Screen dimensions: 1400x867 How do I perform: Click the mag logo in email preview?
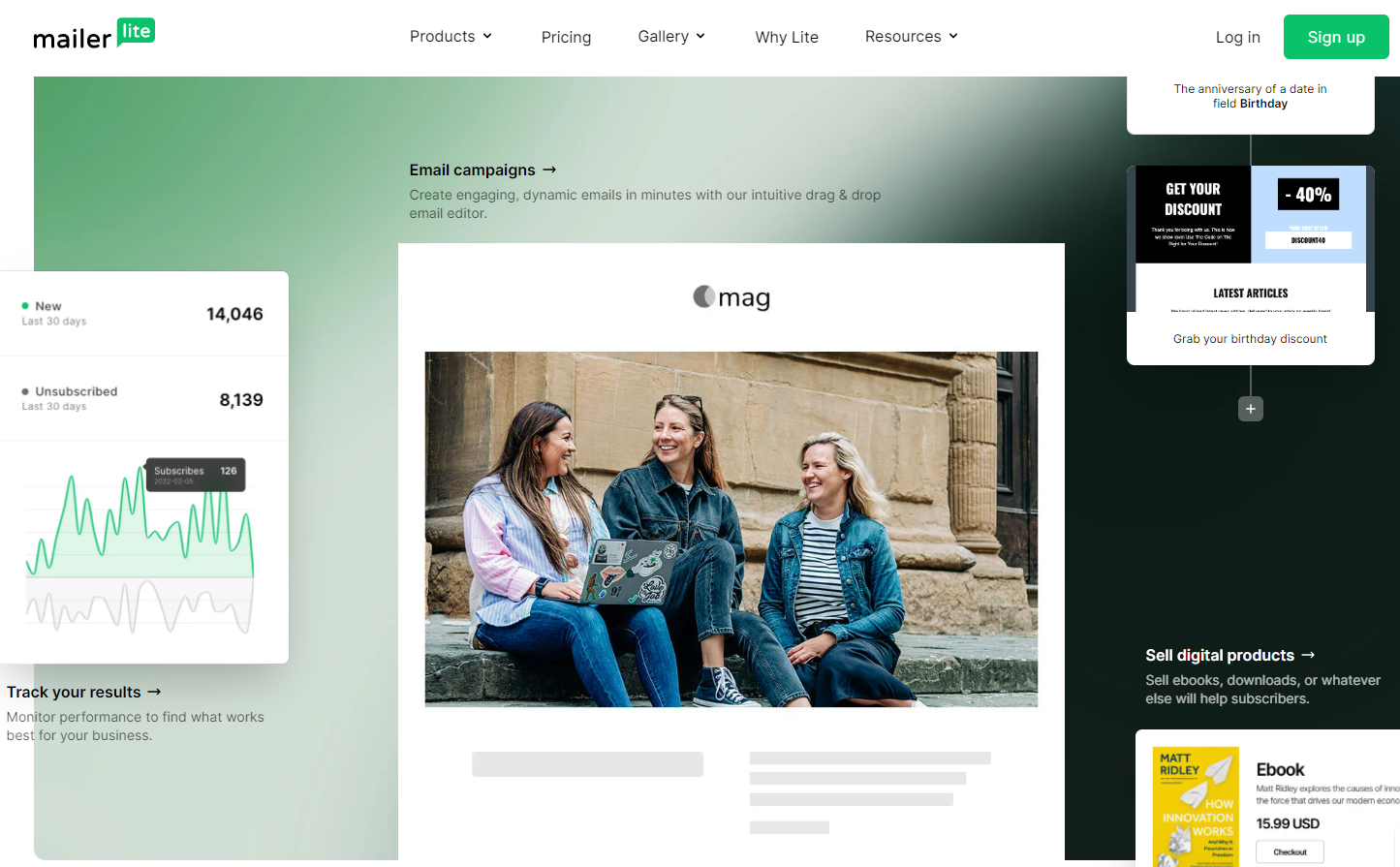click(731, 297)
